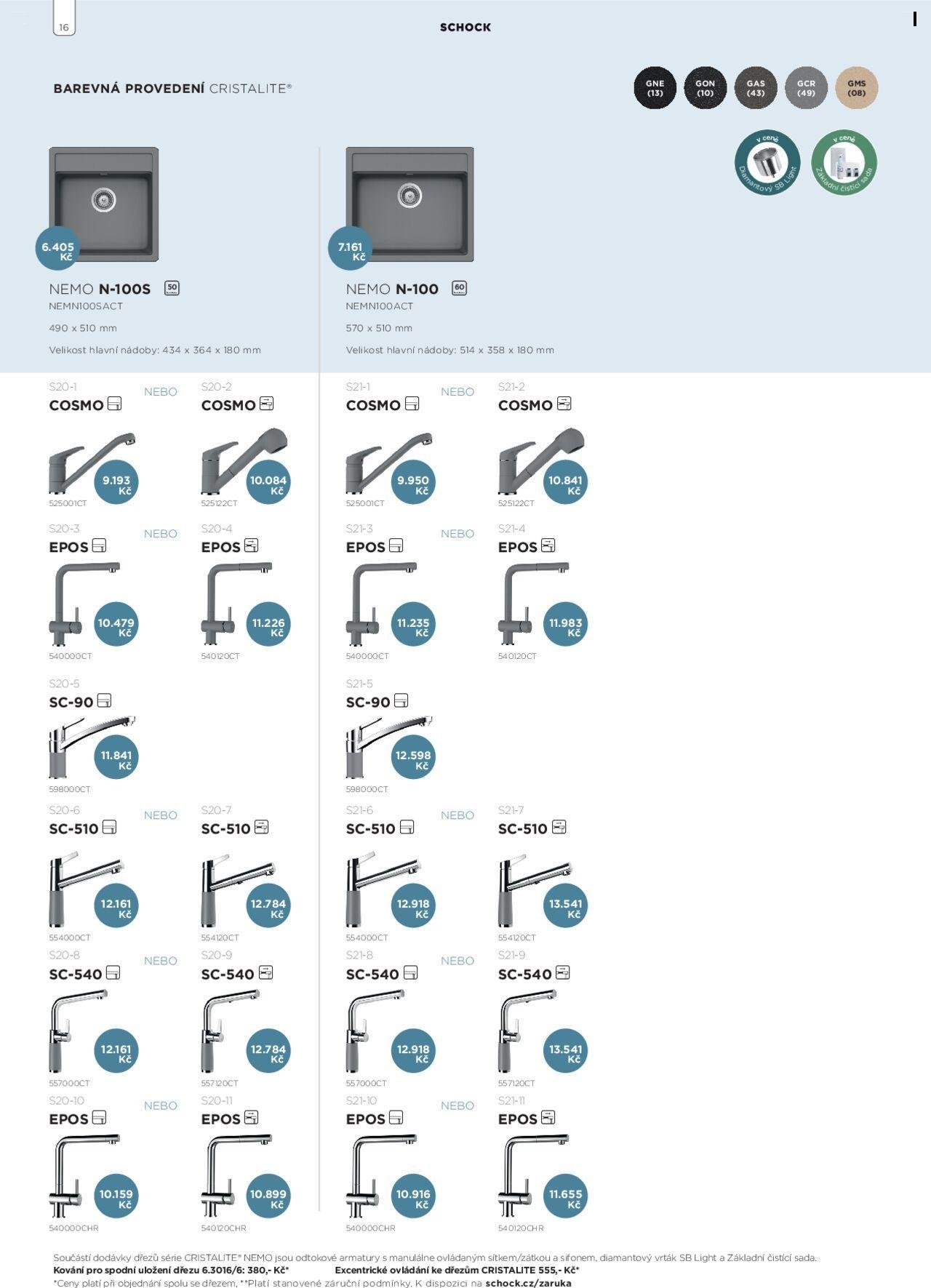931x1288 pixels.
Task: Click the faucet type icon beside S20-1 COSMO
Action: click(114, 404)
